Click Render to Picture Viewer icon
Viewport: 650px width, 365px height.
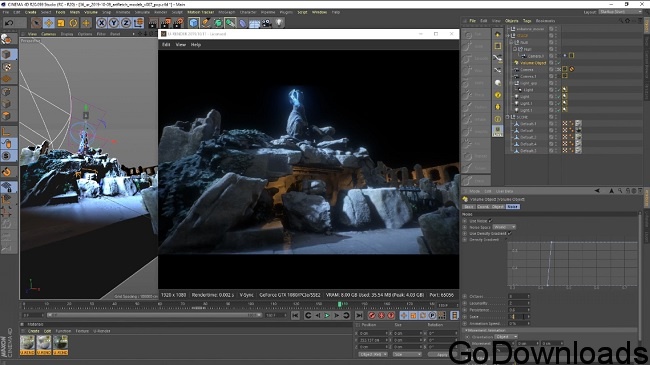tap(166, 23)
